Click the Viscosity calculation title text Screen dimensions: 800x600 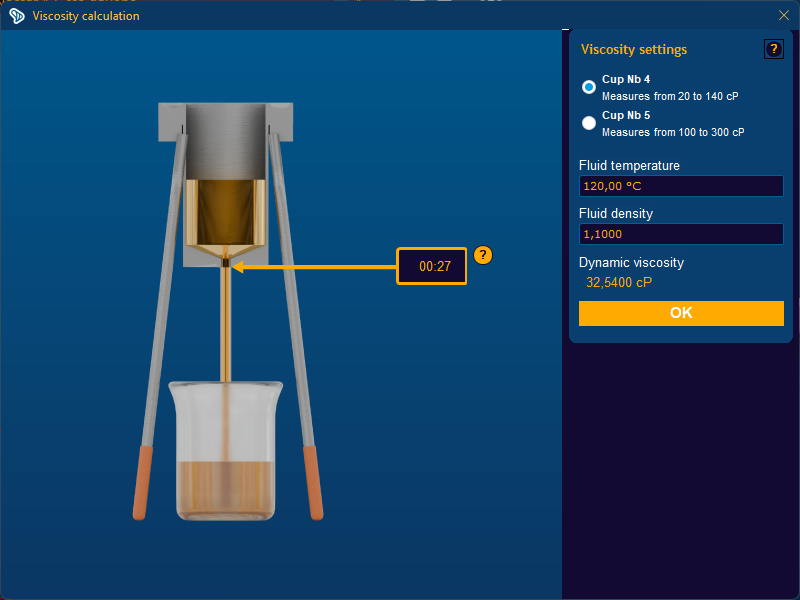coord(86,16)
